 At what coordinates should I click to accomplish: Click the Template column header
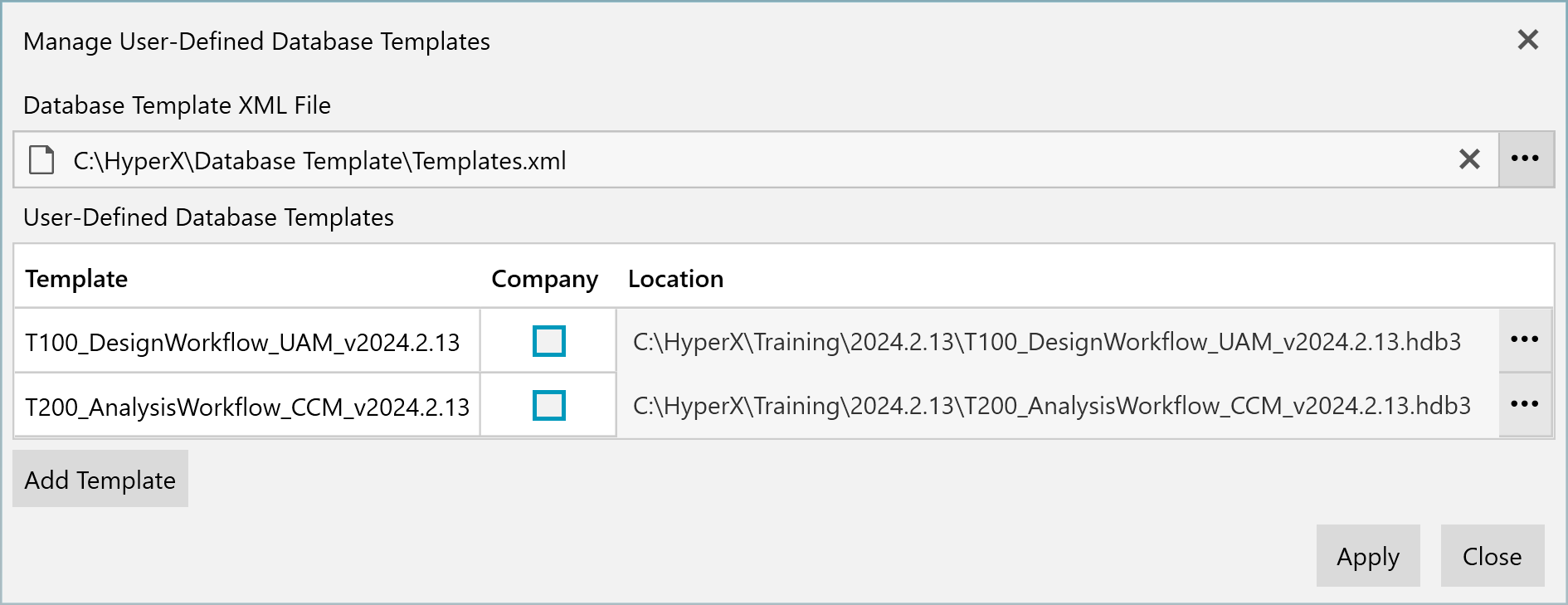(x=76, y=279)
